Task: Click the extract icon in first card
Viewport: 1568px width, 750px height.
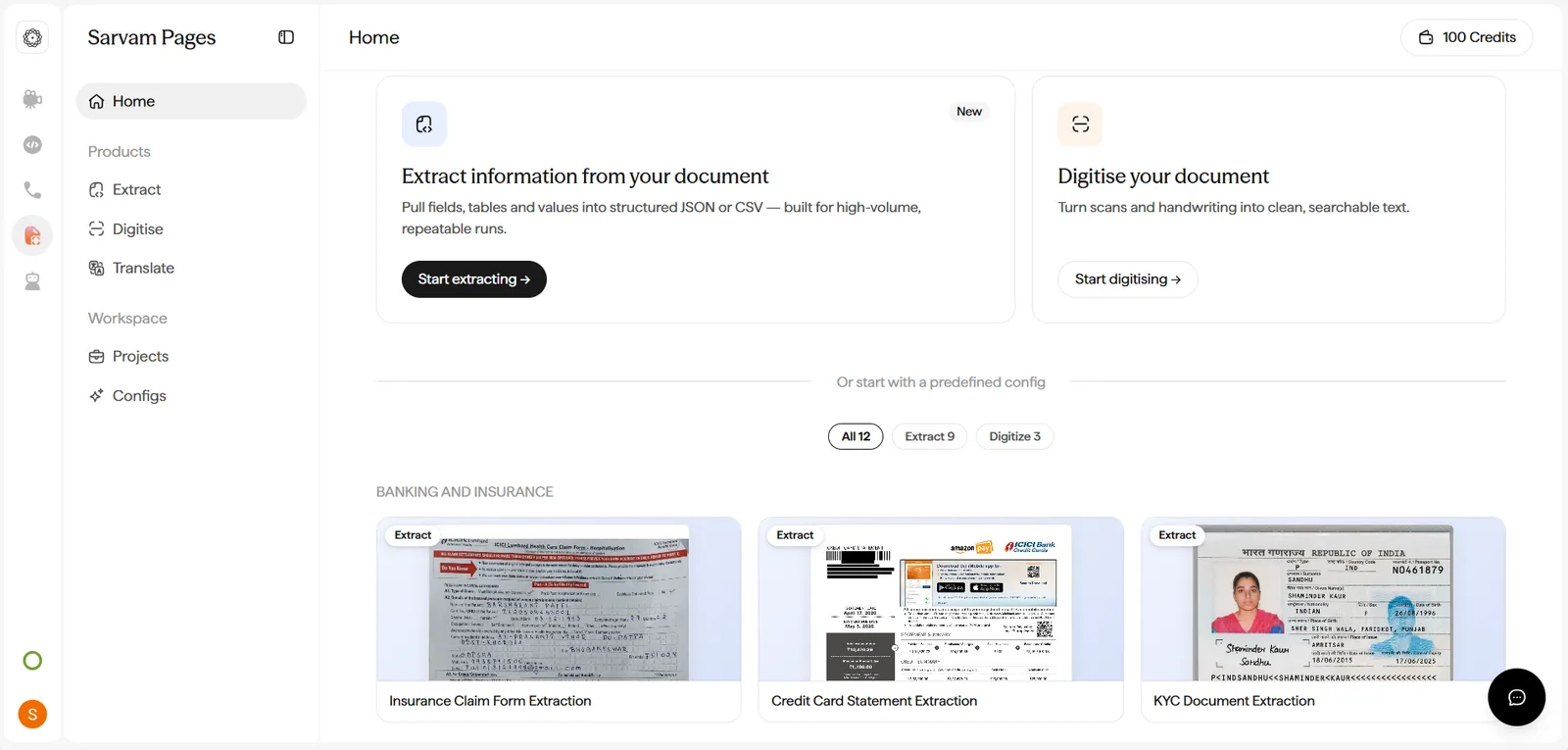Action: point(424,125)
